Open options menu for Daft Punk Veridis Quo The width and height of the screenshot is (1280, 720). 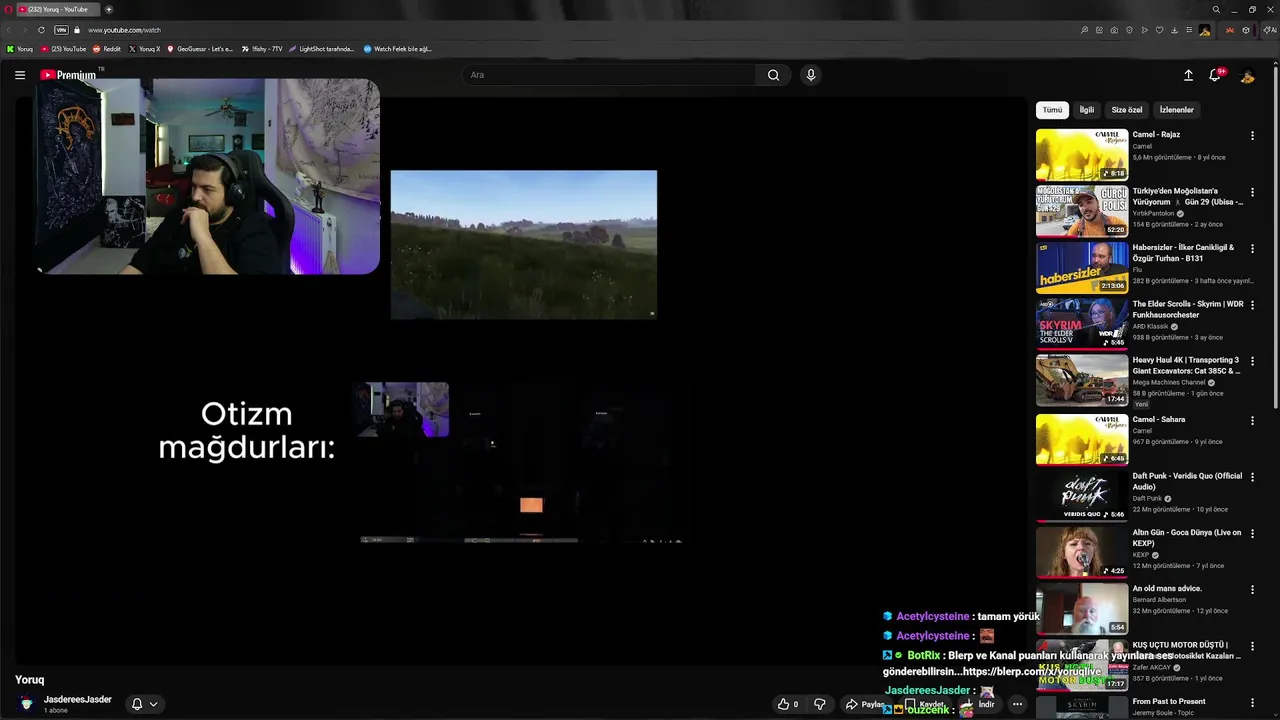(x=1252, y=477)
